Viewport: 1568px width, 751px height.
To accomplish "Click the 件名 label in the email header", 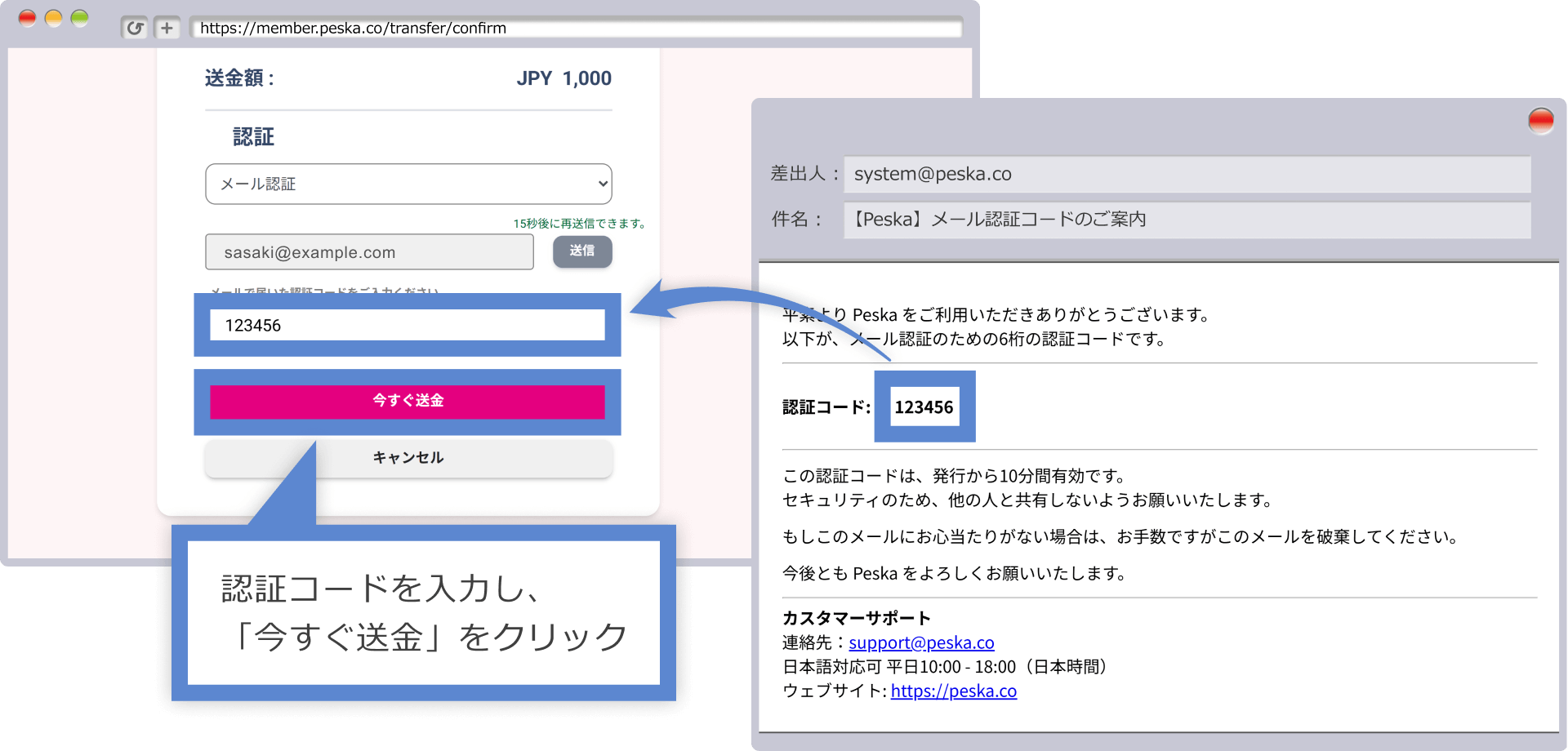I will coord(796,220).
